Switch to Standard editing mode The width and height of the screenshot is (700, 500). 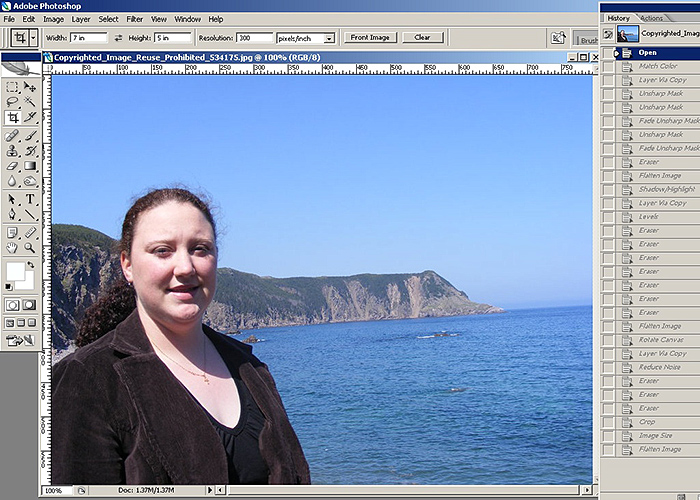(12, 305)
